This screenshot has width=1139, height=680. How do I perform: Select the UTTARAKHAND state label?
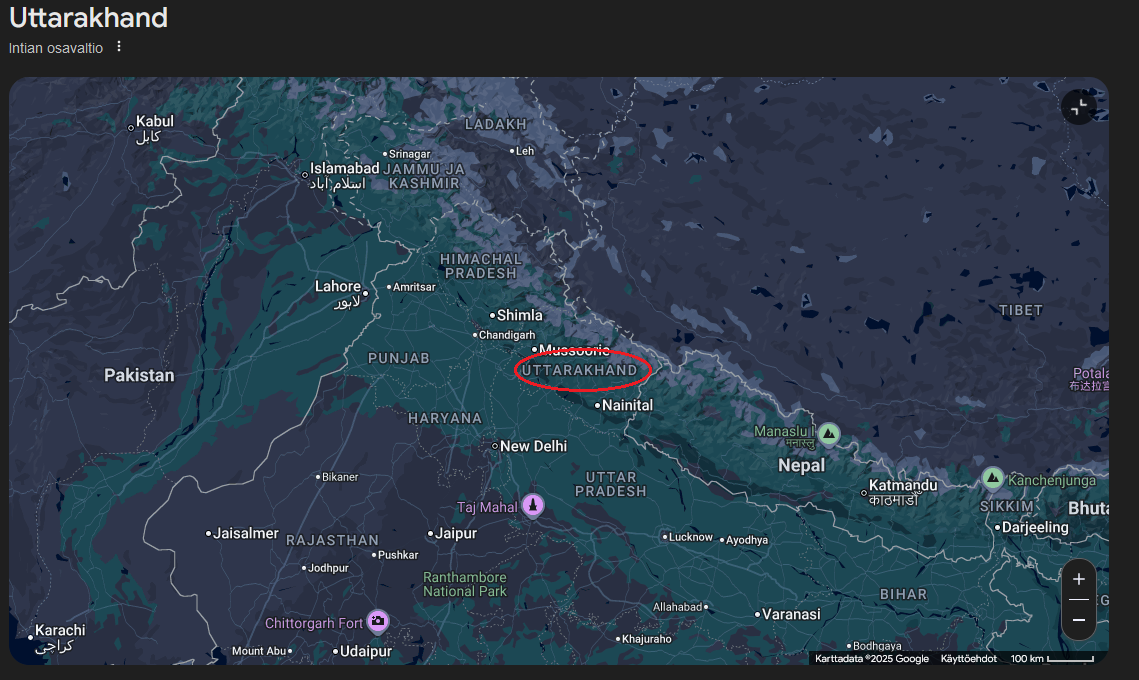pos(580,370)
